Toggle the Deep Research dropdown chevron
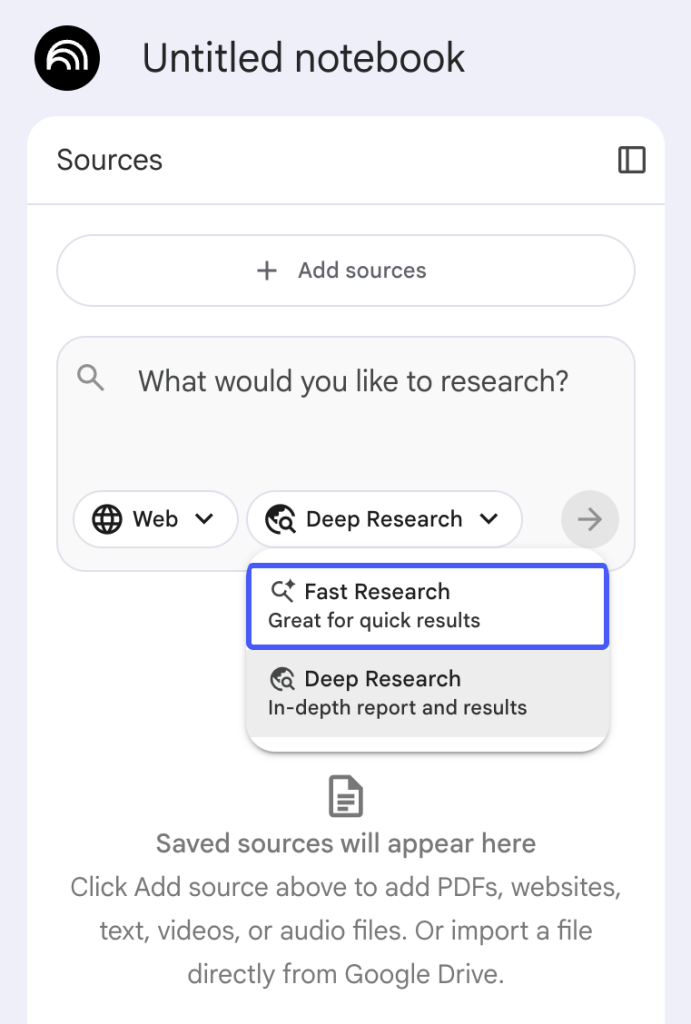The image size is (691, 1024). point(488,519)
